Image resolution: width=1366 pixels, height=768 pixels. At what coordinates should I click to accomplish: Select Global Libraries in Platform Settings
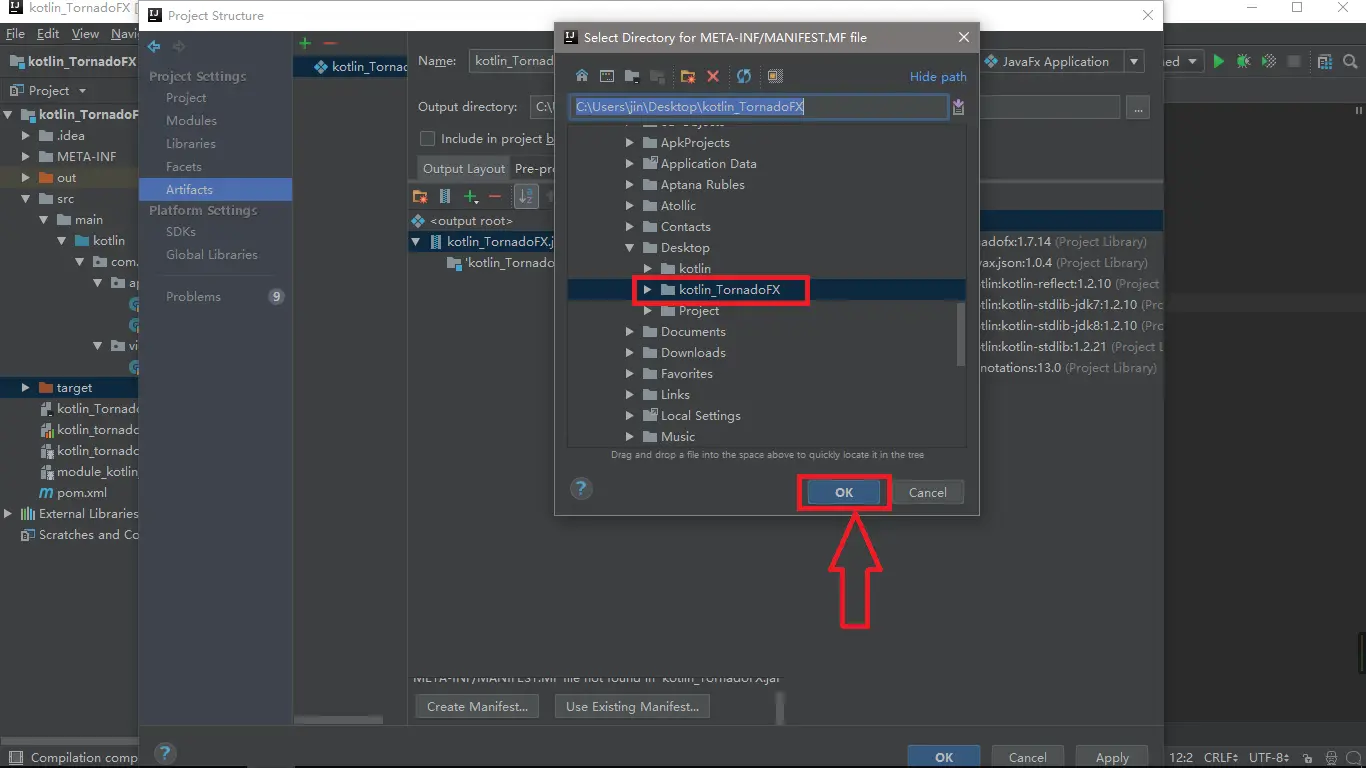(211, 255)
